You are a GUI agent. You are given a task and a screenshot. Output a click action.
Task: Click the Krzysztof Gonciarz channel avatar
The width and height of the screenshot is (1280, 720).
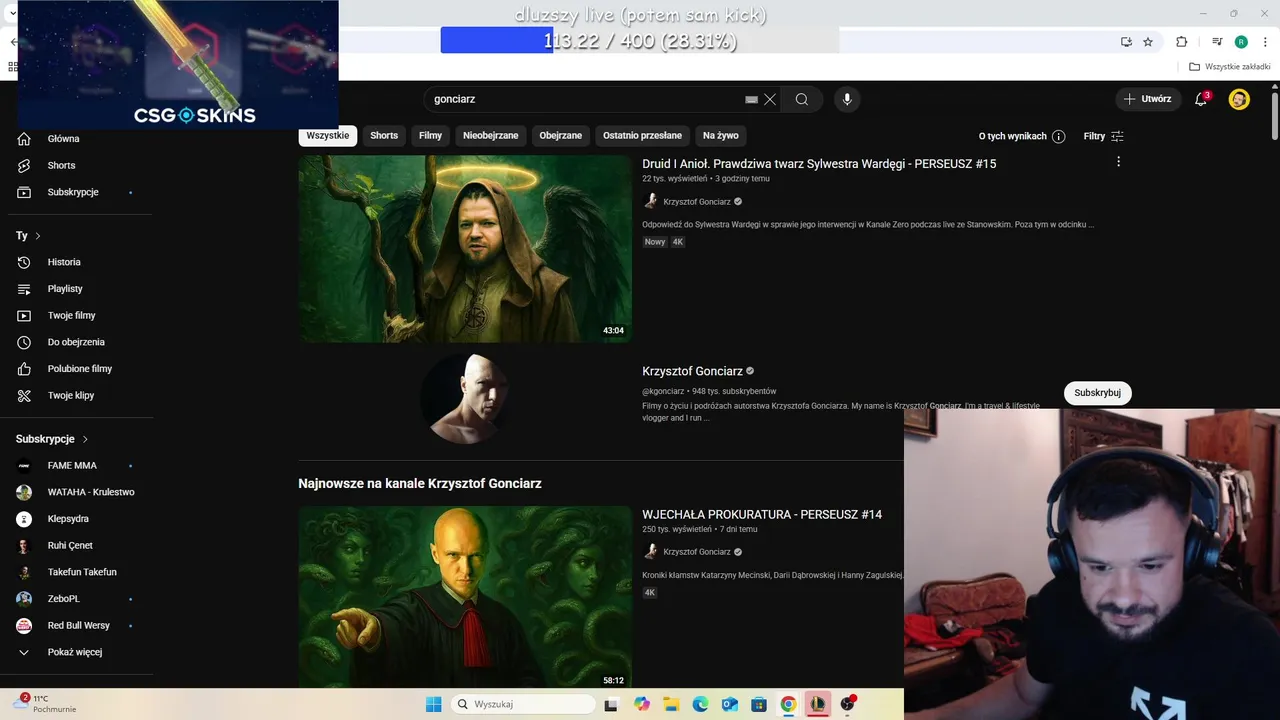[465, 398]
